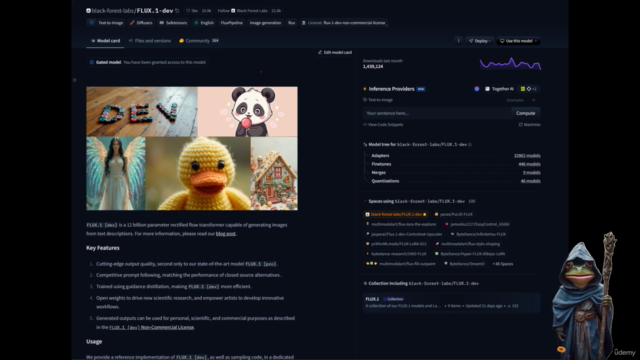Select the first round inference provider icon
This screenshot has width=640, height=360.
[476, 89]
